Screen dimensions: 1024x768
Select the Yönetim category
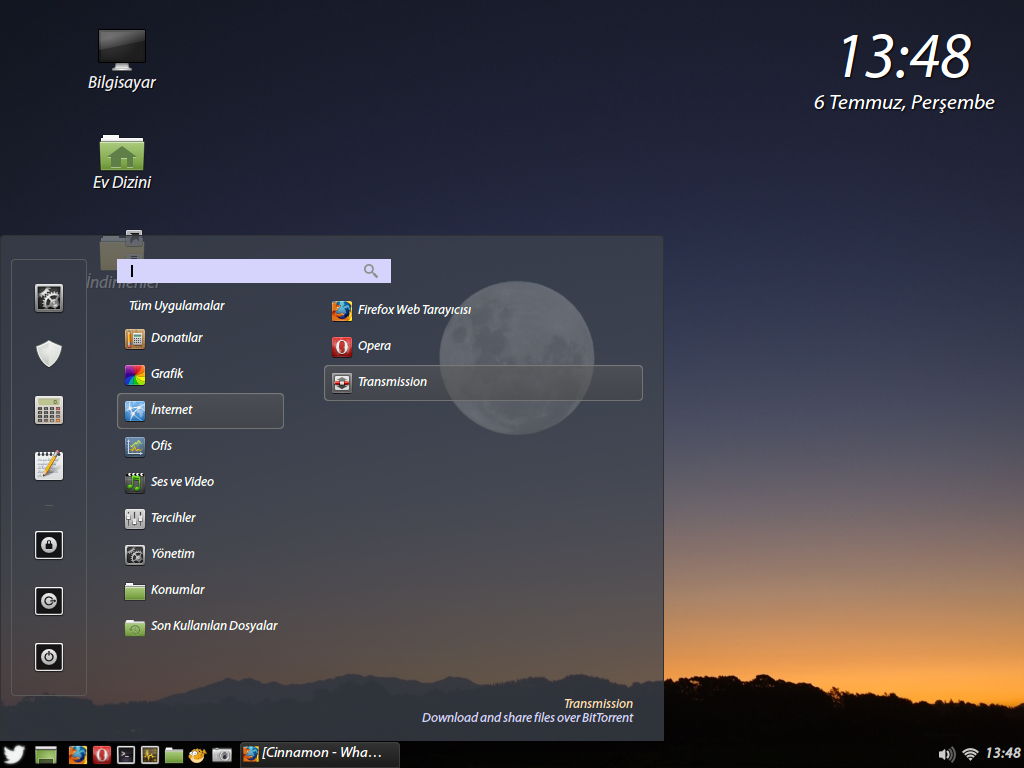tap(200, 554)
